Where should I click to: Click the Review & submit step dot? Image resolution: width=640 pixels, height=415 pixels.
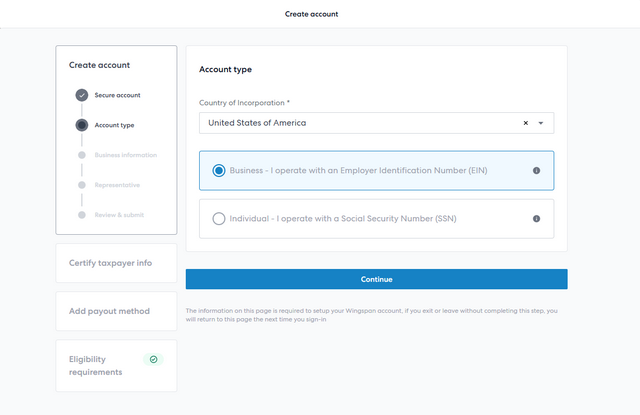81,215
